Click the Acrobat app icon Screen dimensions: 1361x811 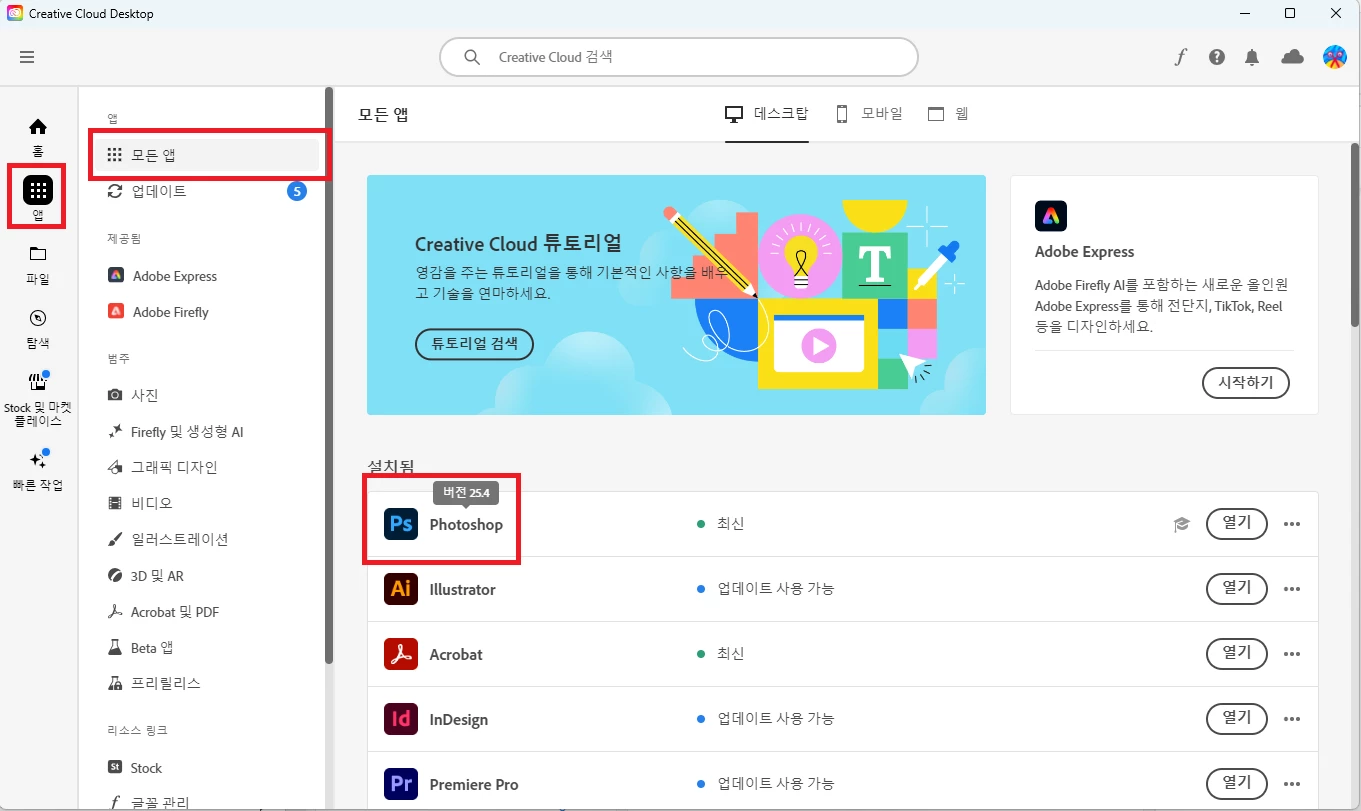401,654
